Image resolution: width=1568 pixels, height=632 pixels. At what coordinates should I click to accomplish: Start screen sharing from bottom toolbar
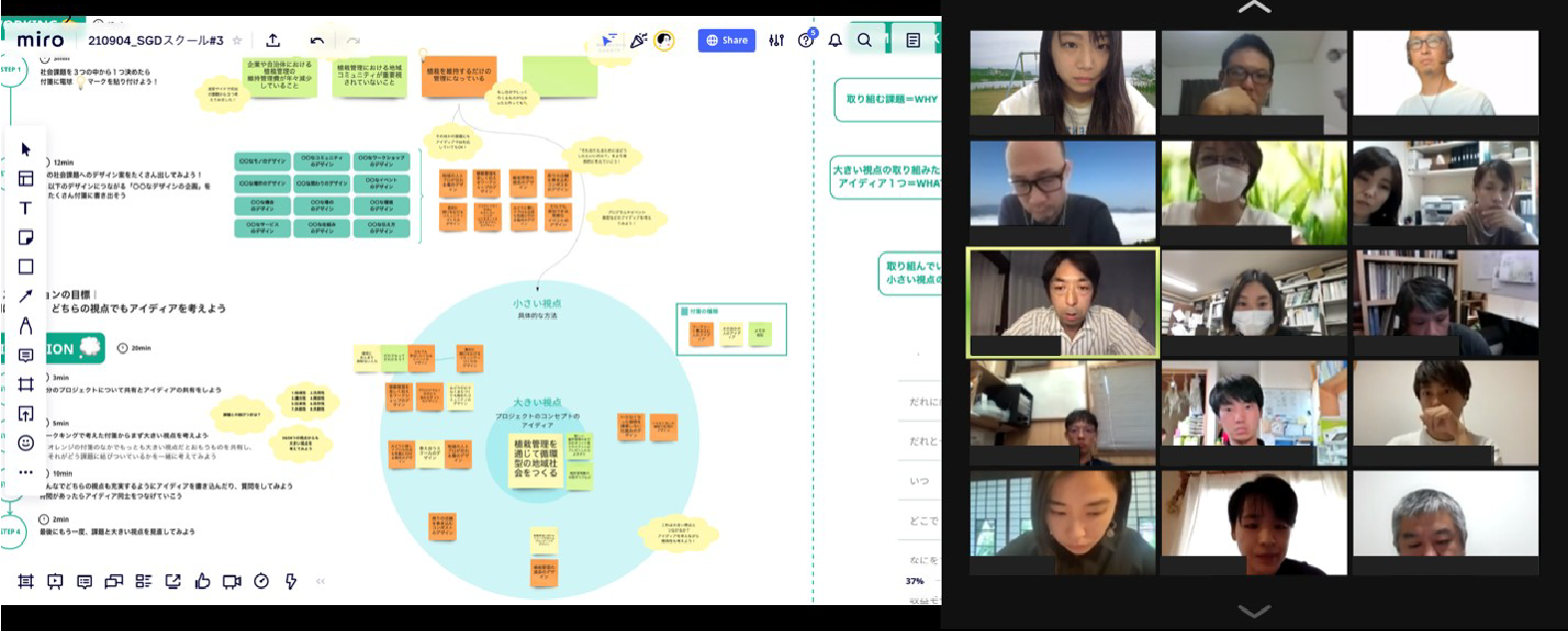(x=173, y=581)
